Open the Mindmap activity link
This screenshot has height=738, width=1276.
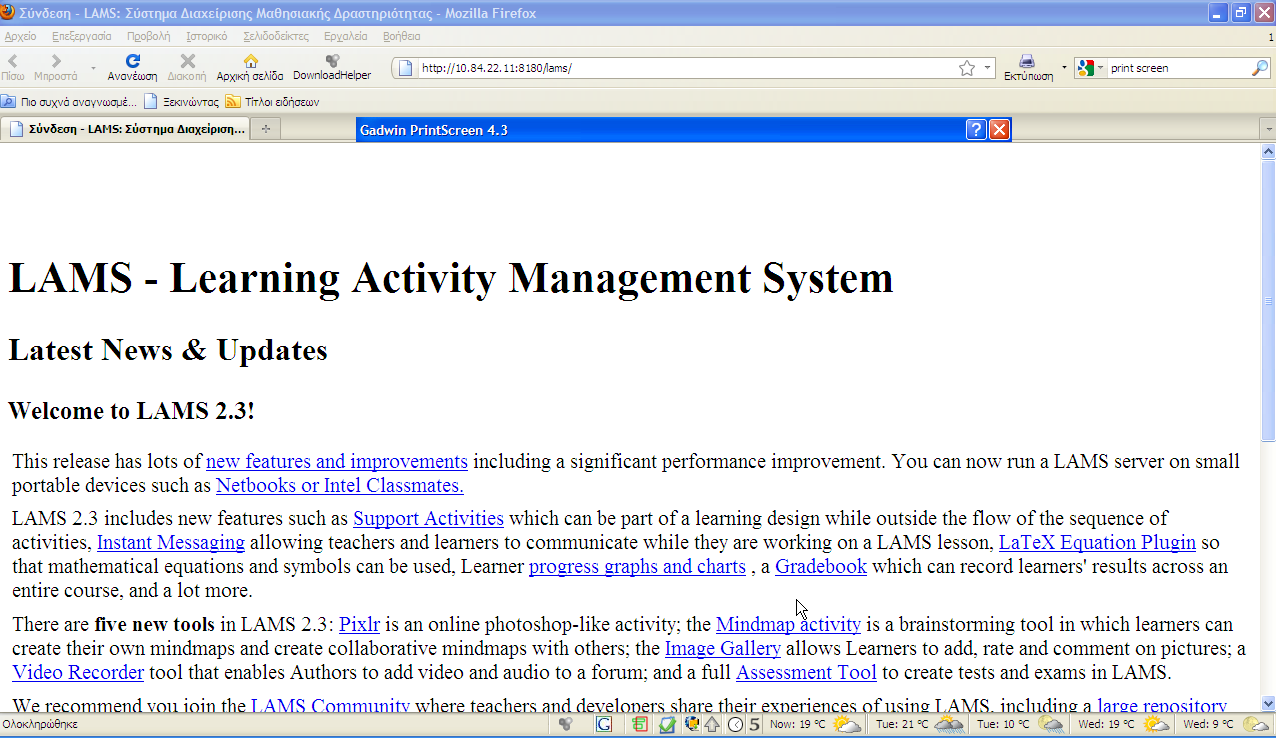(x=788, y=624)
